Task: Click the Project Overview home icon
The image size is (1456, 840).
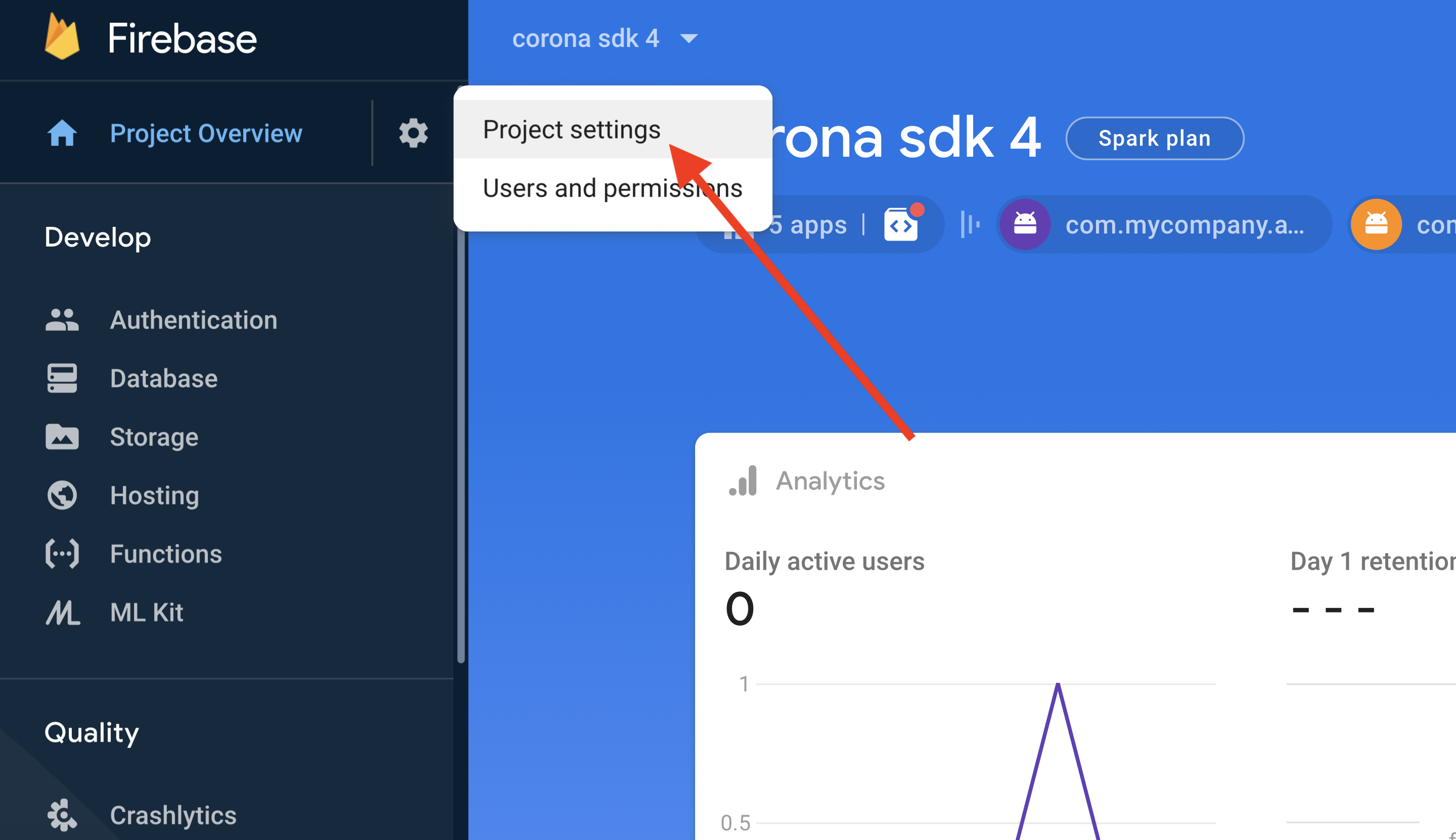Action: (x=62, y=133)
